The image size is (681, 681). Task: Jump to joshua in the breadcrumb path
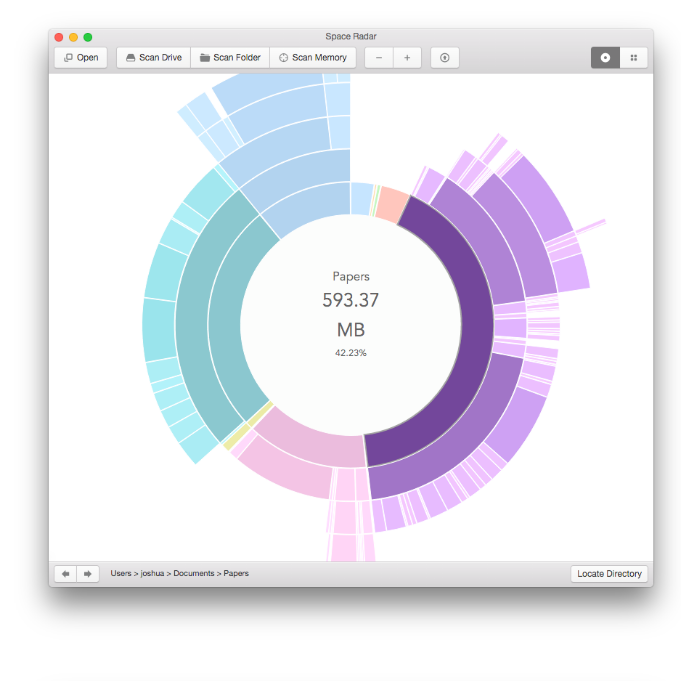[x=154, y=574]
